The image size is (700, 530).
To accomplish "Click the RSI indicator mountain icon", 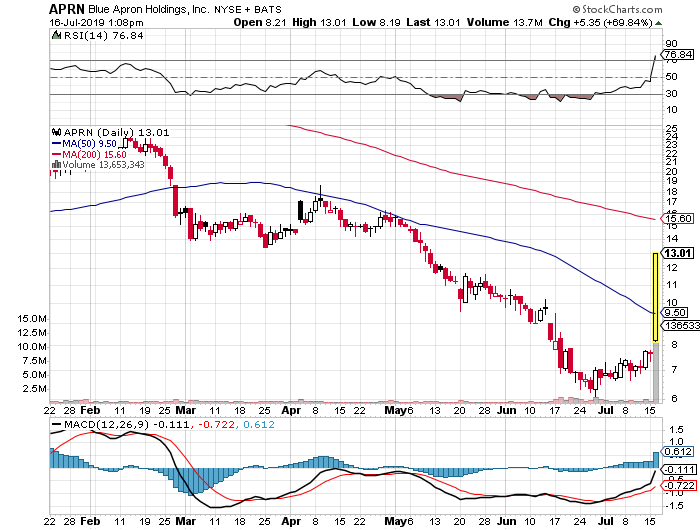I will [56, 35].
